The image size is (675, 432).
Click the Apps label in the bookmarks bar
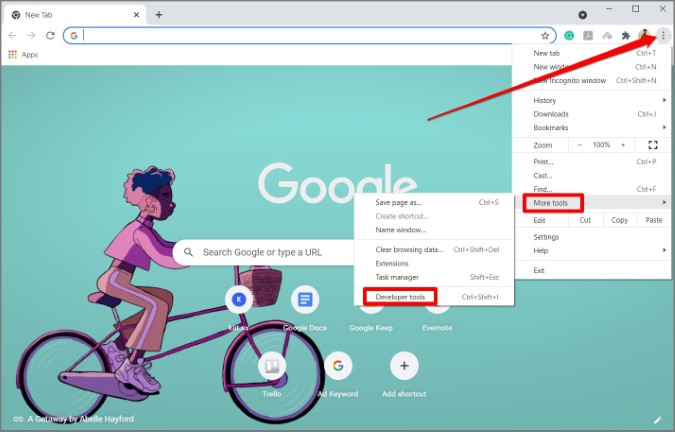tap(30, 55)
